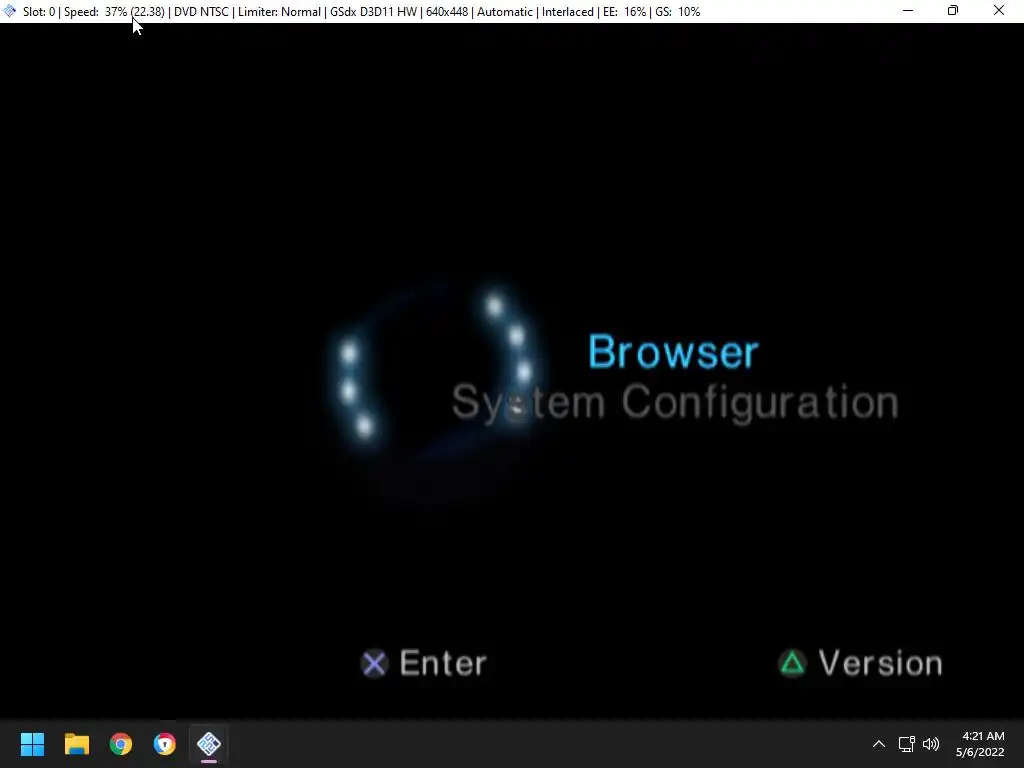This screenshot has height=768, width=1024.
Task: Minimize the PCSX2 window
Action: pos(908,10)
